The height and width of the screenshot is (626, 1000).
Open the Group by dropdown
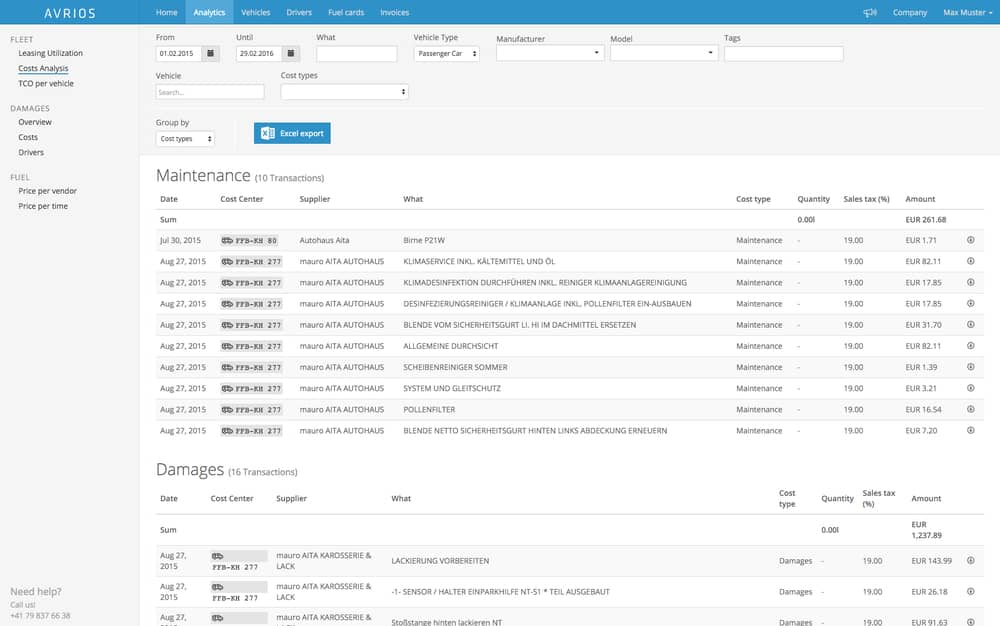pos(185,138)
